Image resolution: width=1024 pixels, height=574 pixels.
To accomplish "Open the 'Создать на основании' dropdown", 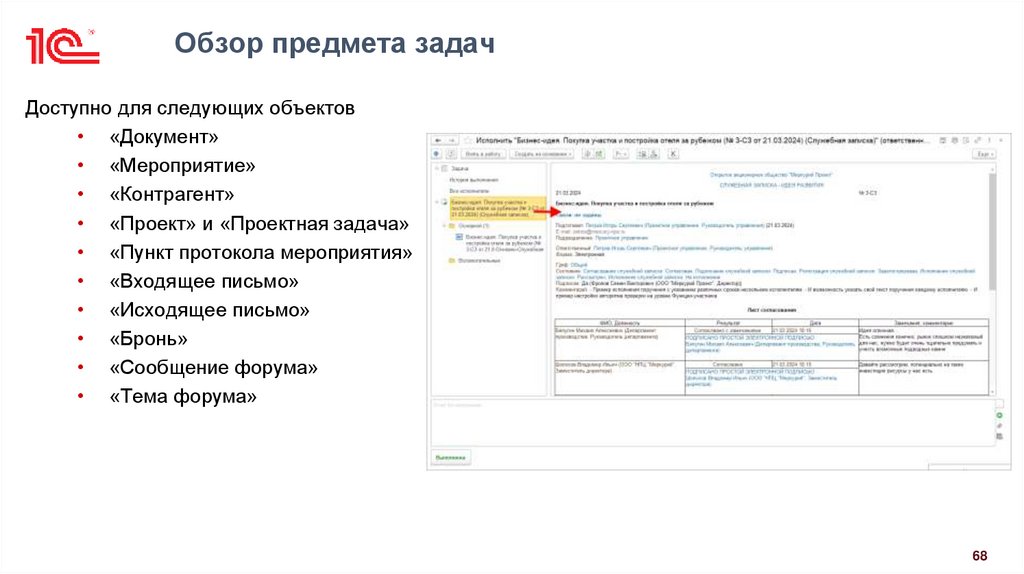I will coord(542,154).
